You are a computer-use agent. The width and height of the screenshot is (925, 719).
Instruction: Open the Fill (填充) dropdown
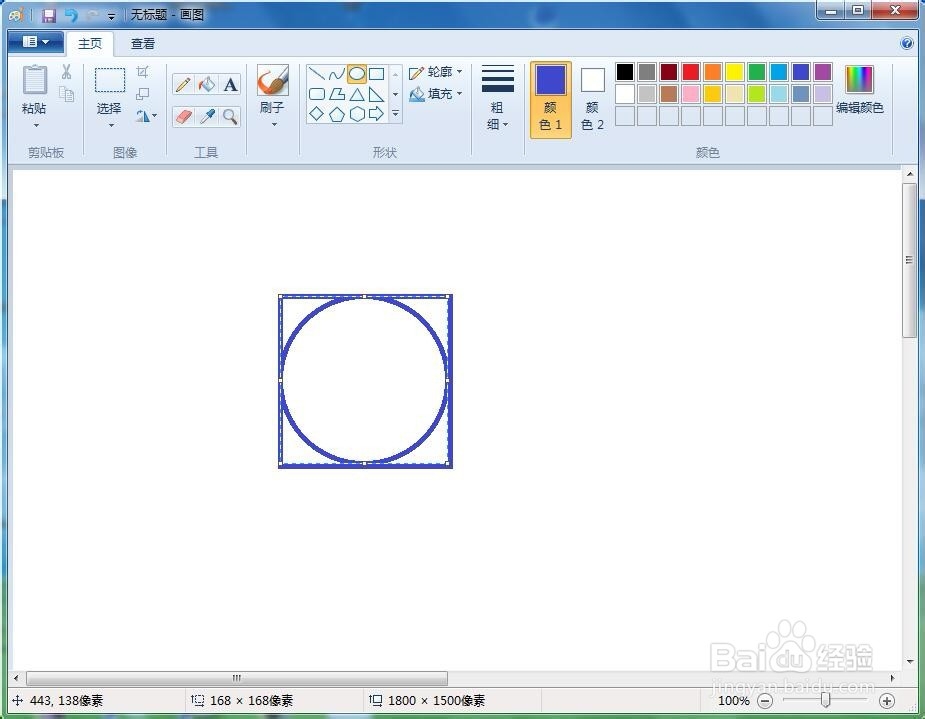(435, 94)
